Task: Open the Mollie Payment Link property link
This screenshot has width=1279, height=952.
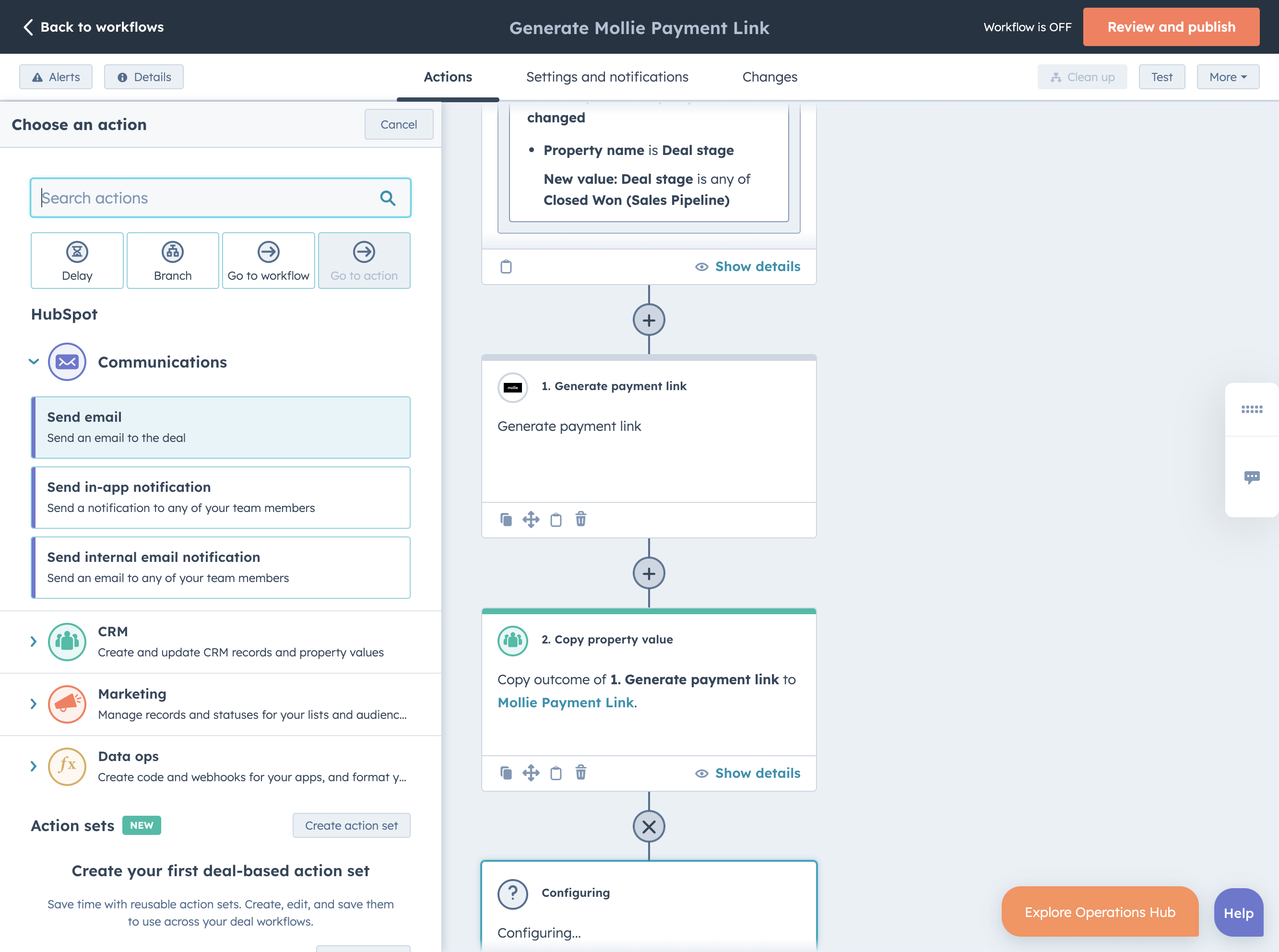Action: pos(566,702)
